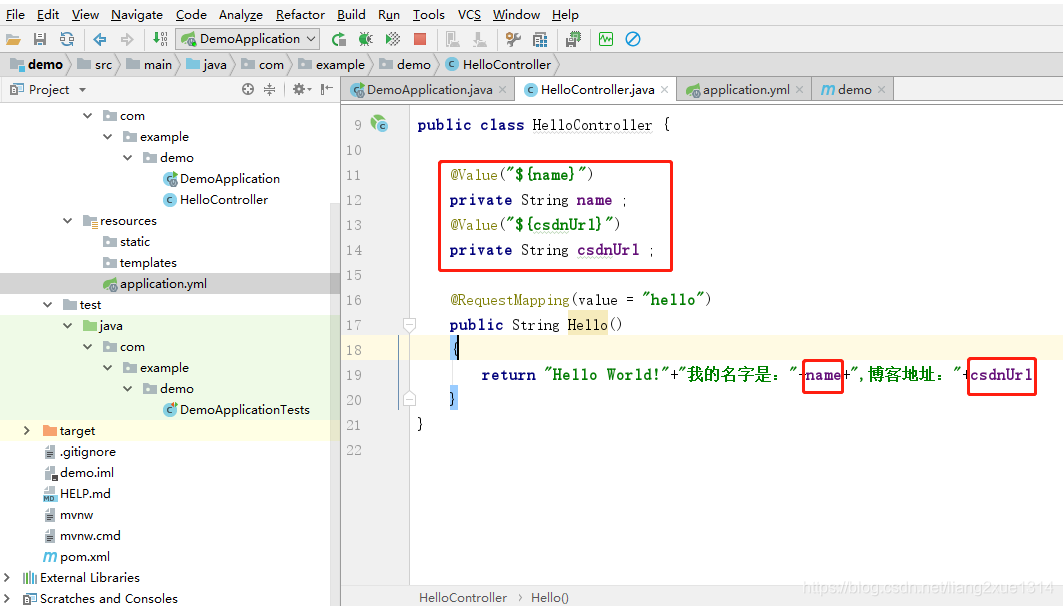Select DemoApplicationTests in the project tree

[237, 409]
